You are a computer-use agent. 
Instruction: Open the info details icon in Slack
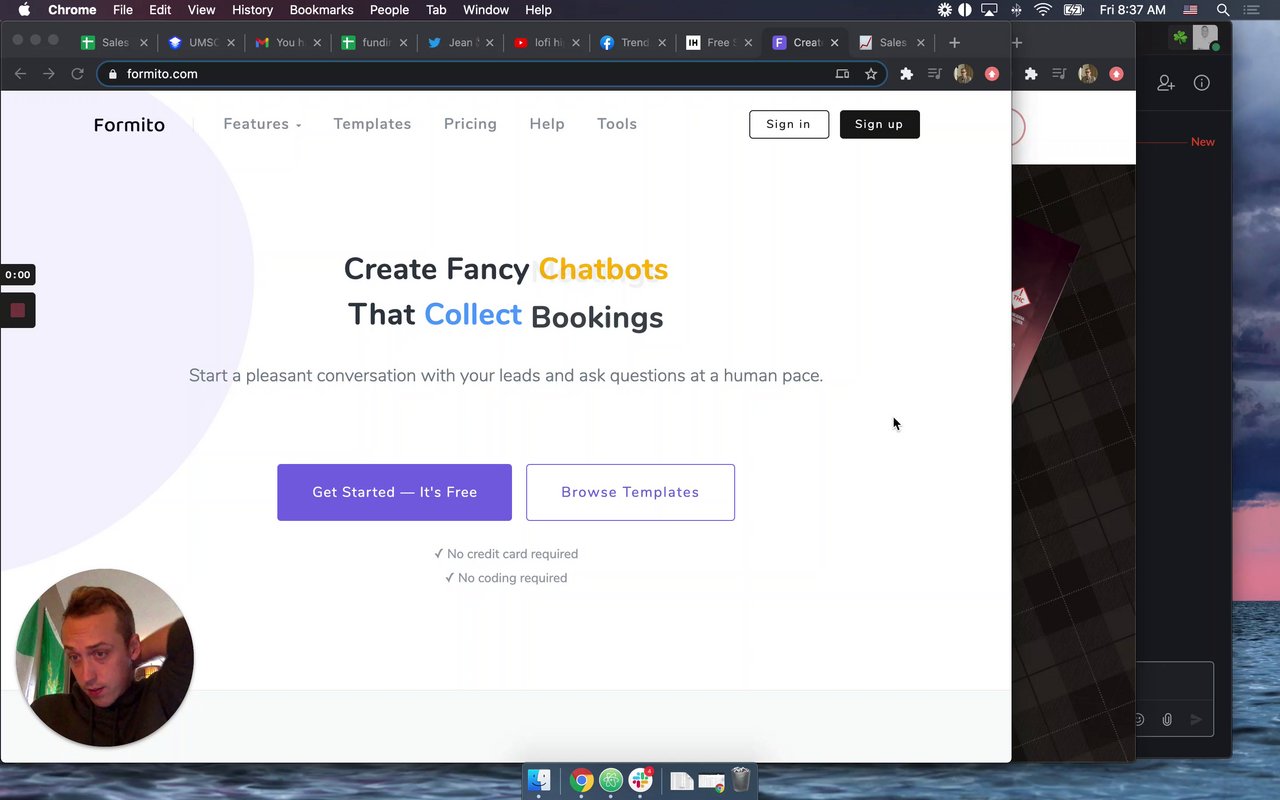coord(1202,83)
